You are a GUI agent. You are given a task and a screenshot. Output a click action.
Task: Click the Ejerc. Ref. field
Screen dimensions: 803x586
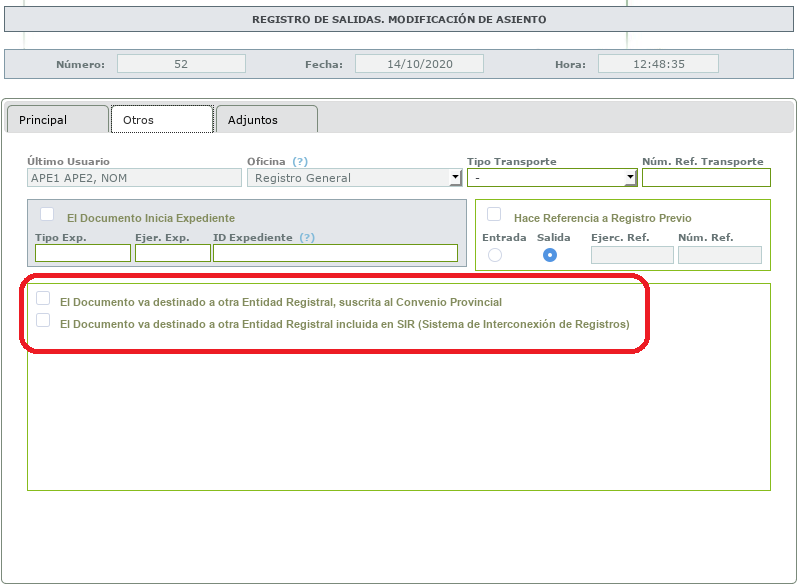(x=632, y=255)
